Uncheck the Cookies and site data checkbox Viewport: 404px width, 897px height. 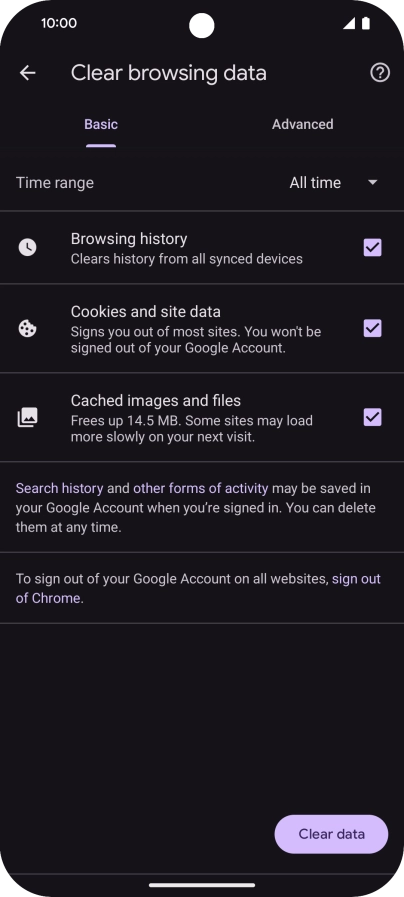(x=373, y=328)
